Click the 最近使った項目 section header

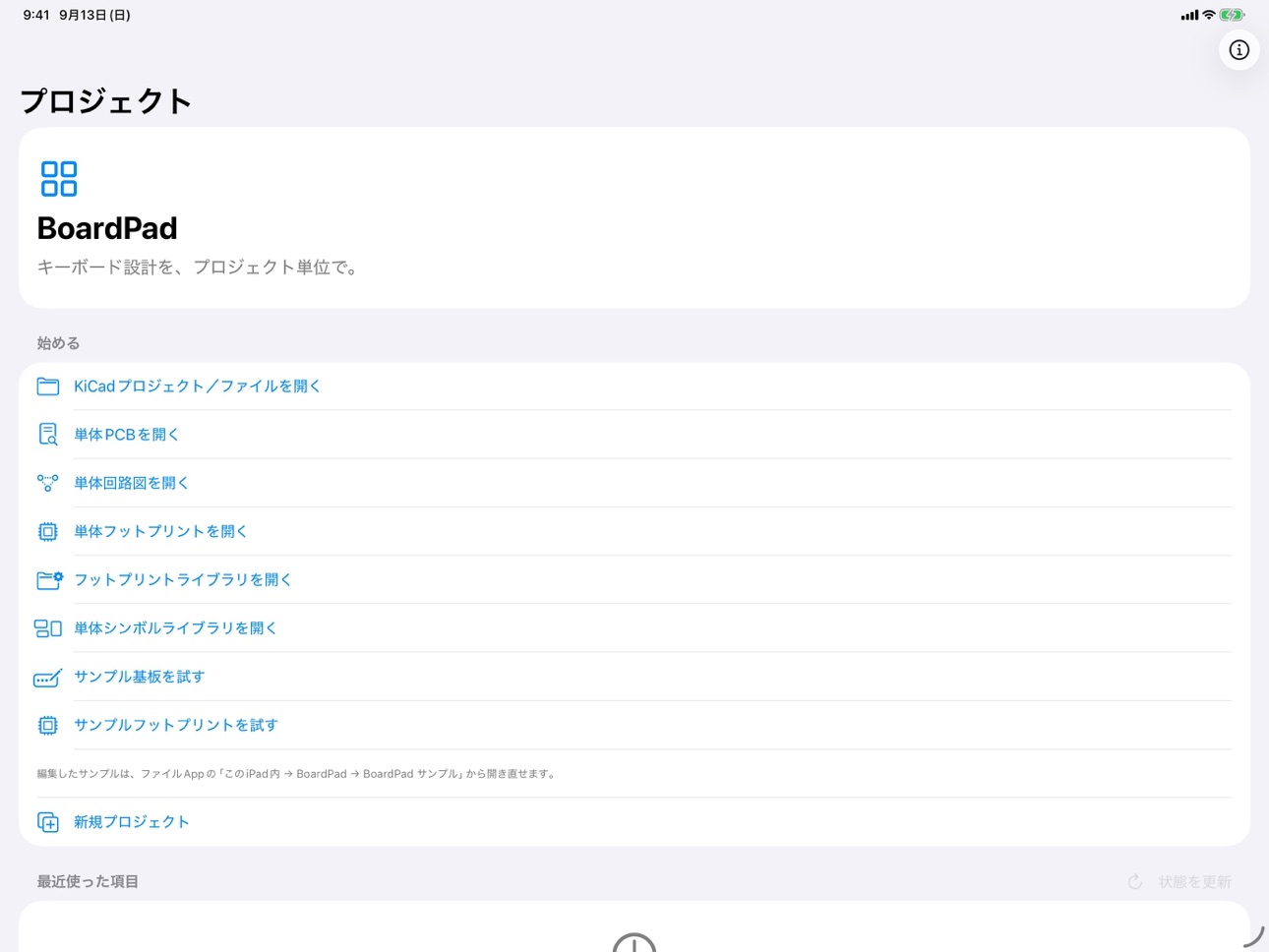(x=88, y=882)
